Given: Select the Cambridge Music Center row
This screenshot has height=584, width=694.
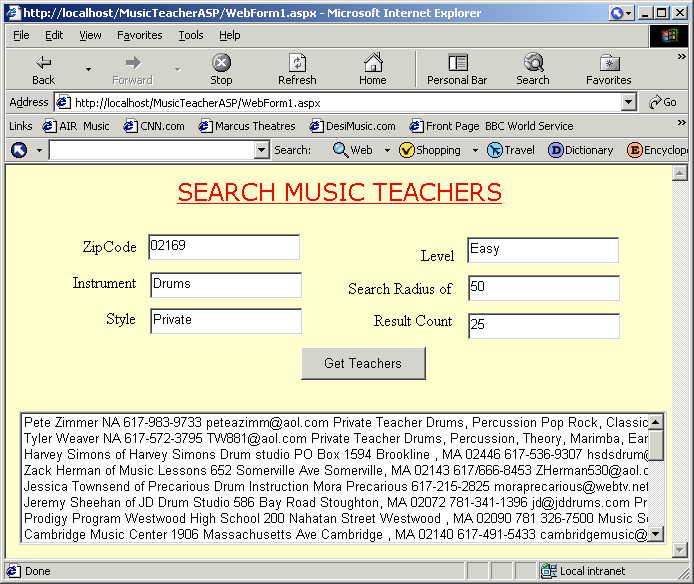Looking at the screenshot, I should tap(335, 534).
